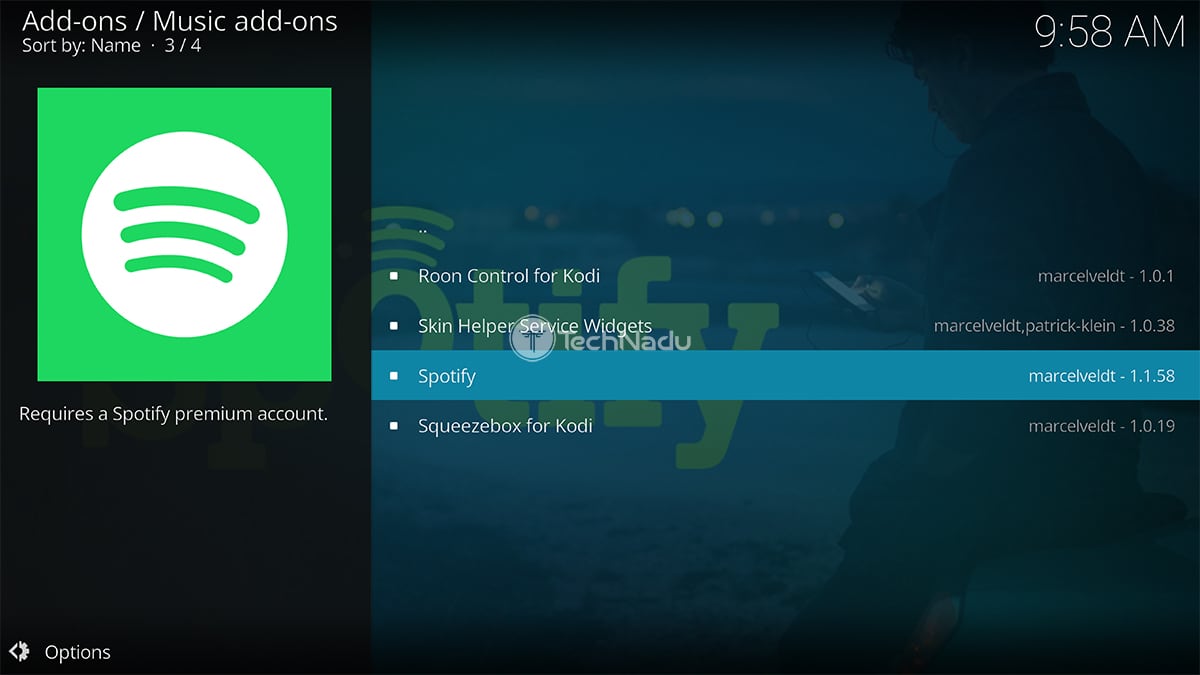Open Squeezebox for Kodi add-on
Image resolution: width=1200 pixels, height=675 pixels.
785,426
